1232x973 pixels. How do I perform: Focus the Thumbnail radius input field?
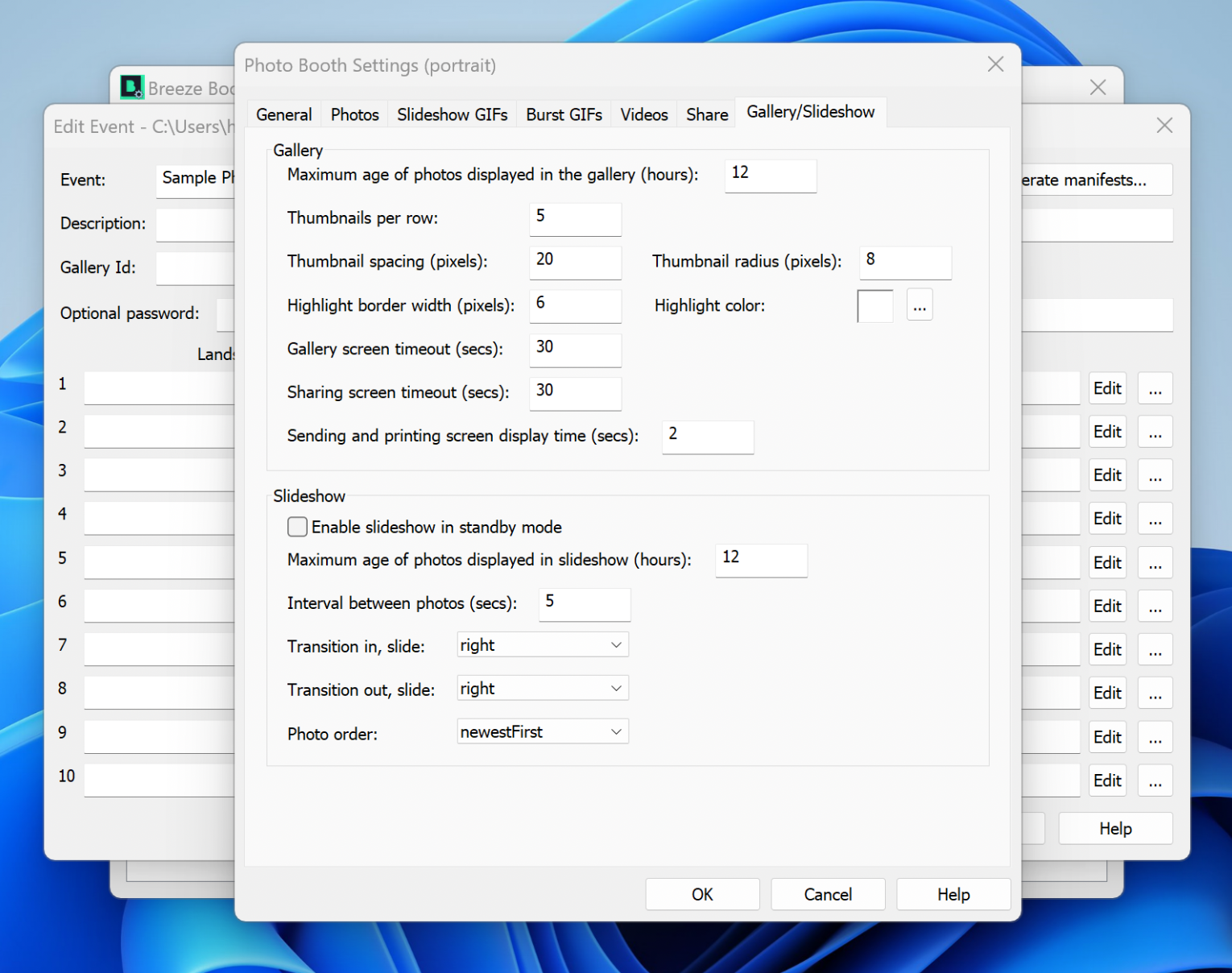pyautogui.click(x=905, y=262)
